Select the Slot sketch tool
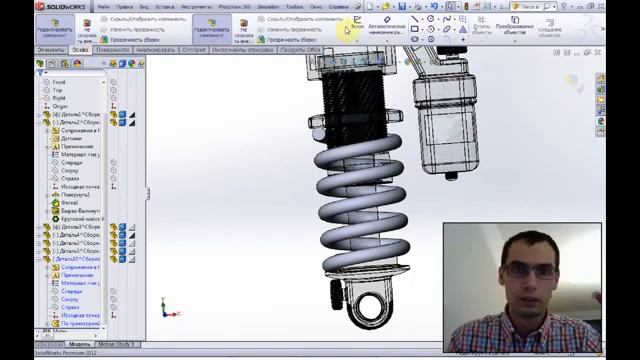 (x=414, y=39)
